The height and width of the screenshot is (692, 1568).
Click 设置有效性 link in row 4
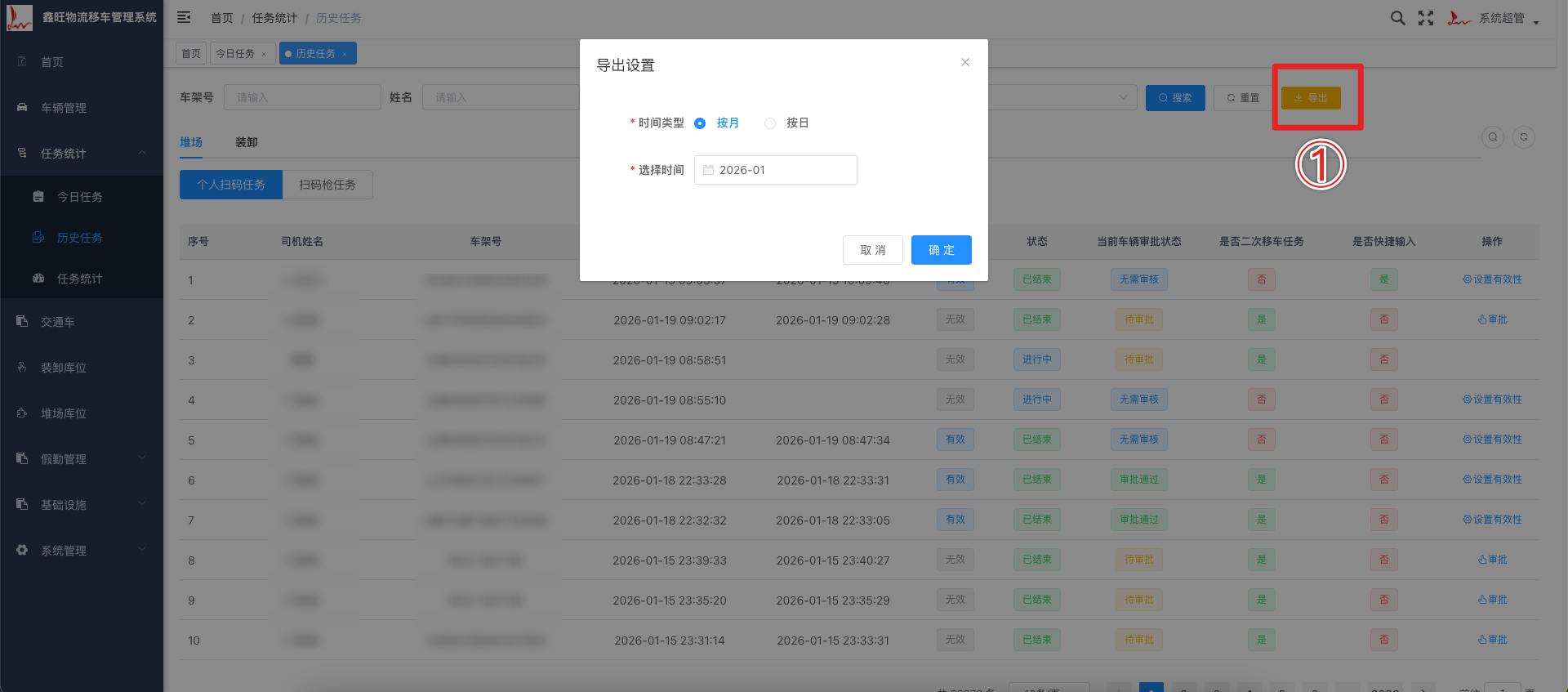click(1492, 400)
